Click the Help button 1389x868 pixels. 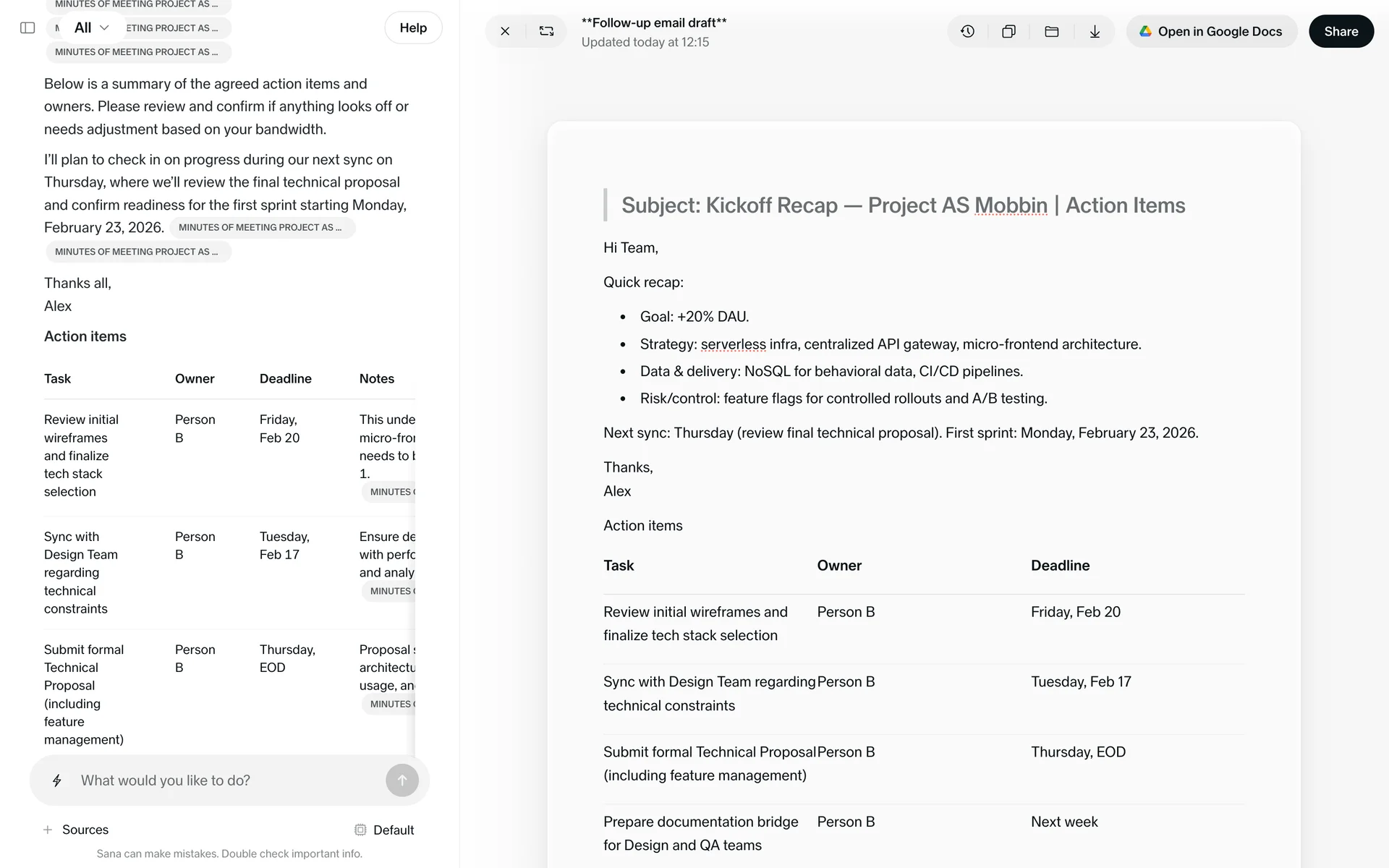(x=413, y=27)
